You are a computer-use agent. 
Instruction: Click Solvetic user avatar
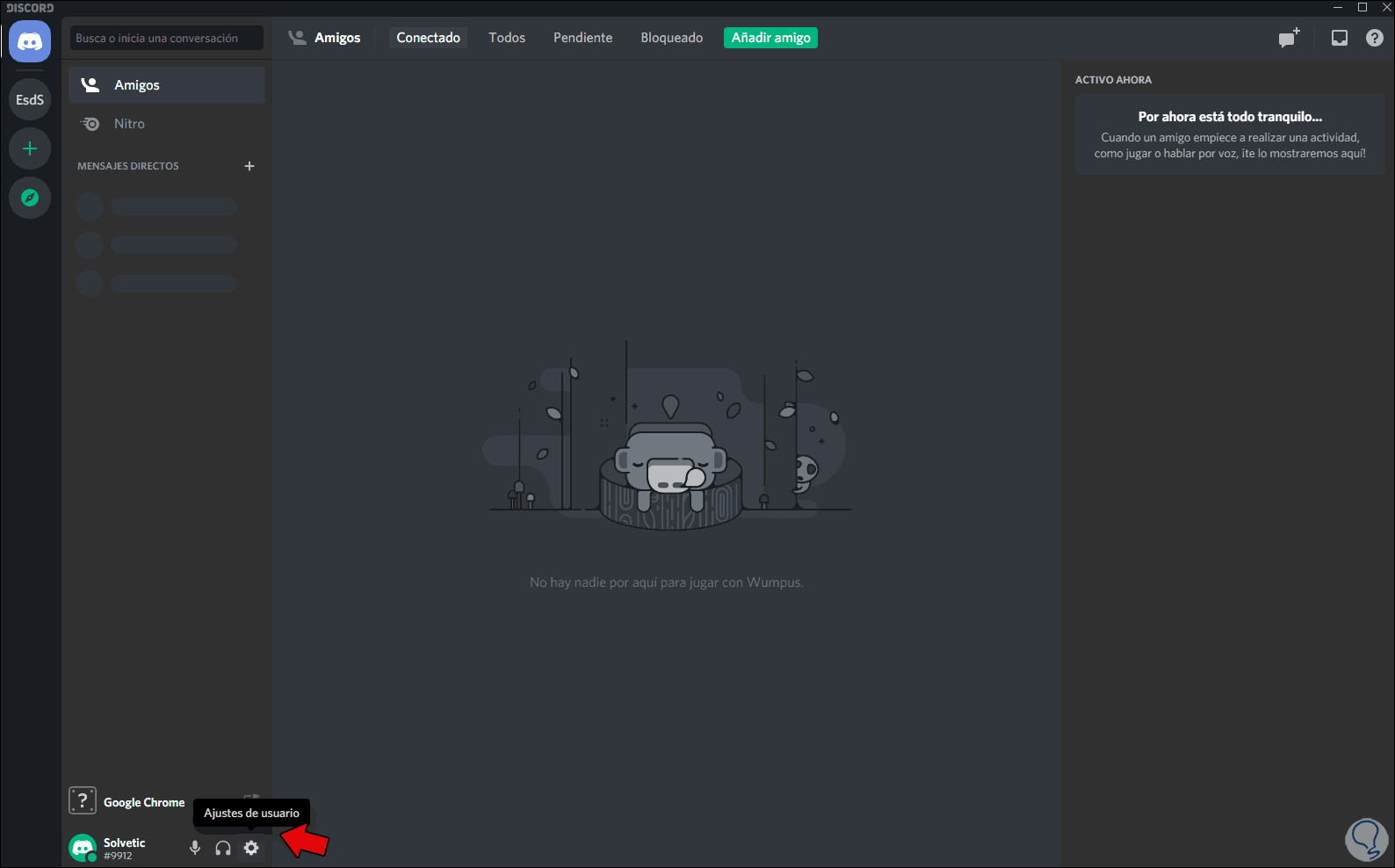click(83, 848)
